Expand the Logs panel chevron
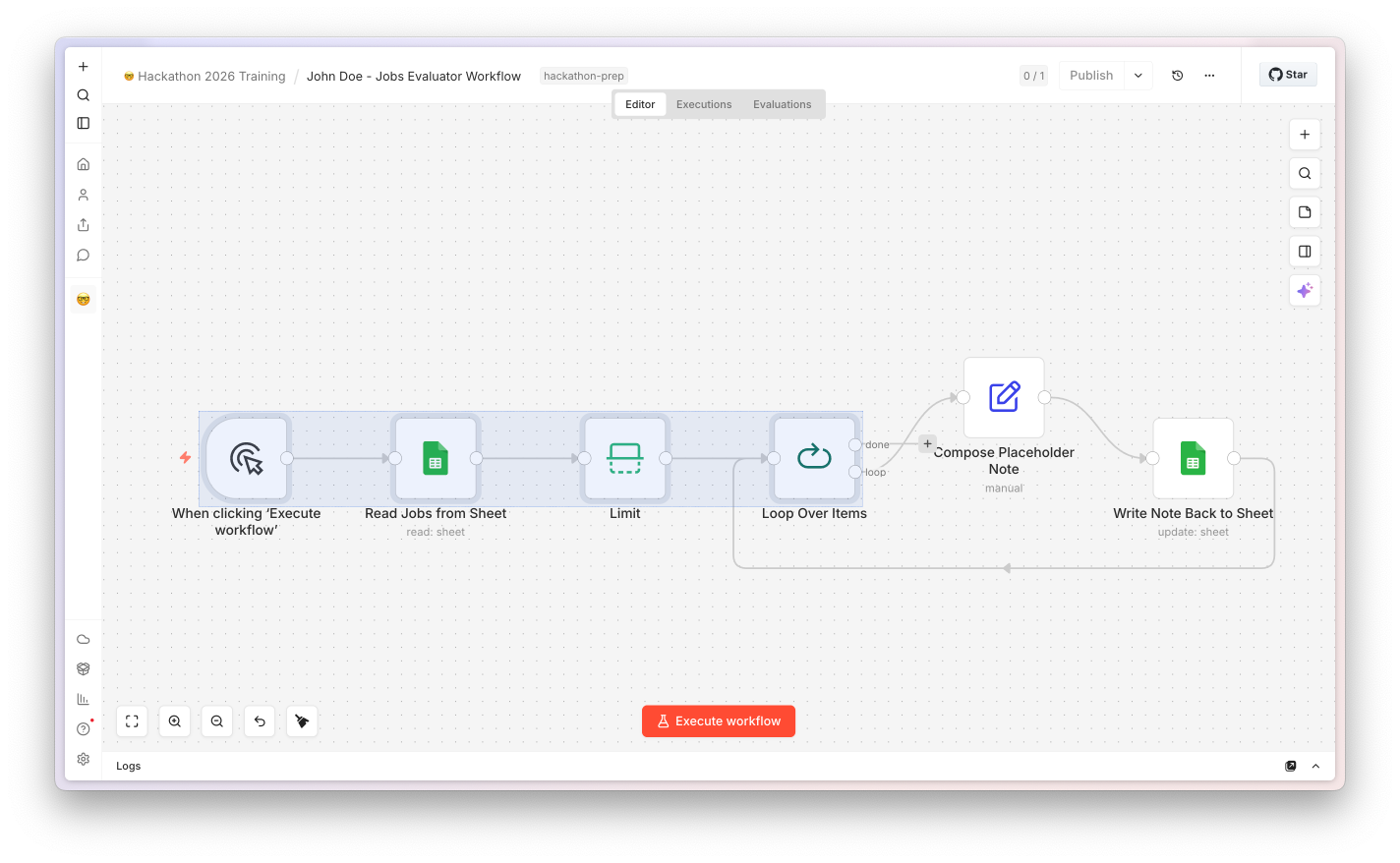The width and height of the screenshot is (1400, 863). tap(1315, 766)
